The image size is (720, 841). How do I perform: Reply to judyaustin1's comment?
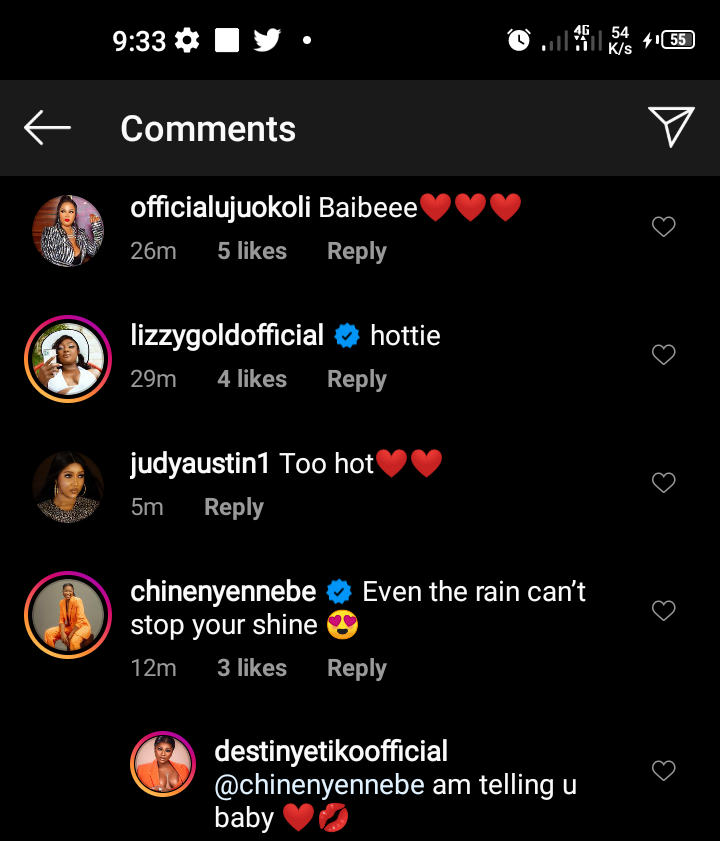tap(233, 507)
